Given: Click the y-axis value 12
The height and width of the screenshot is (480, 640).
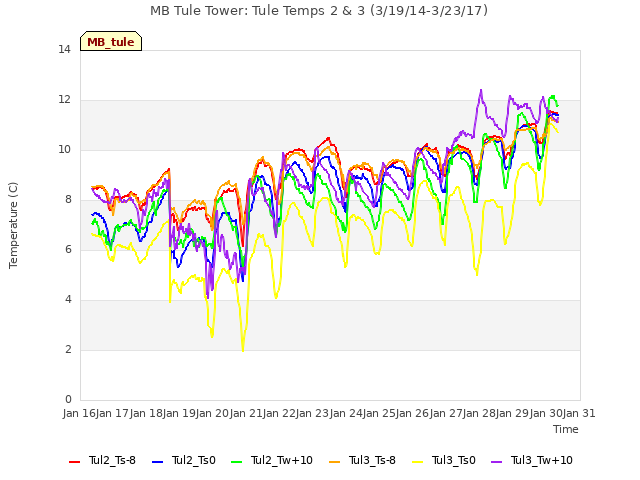Looking at the screenshot, I should coord(64,100).
